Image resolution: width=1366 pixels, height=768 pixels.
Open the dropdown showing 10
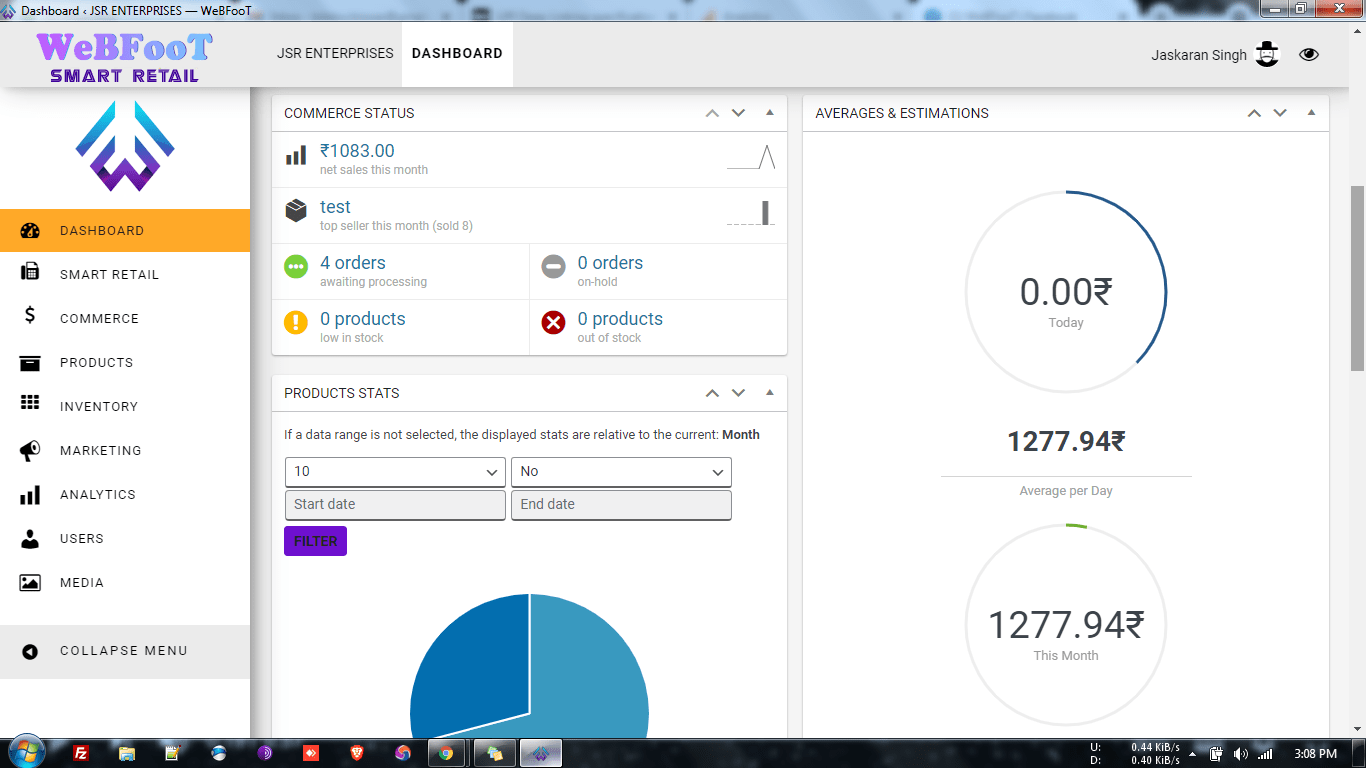(395, 472)
